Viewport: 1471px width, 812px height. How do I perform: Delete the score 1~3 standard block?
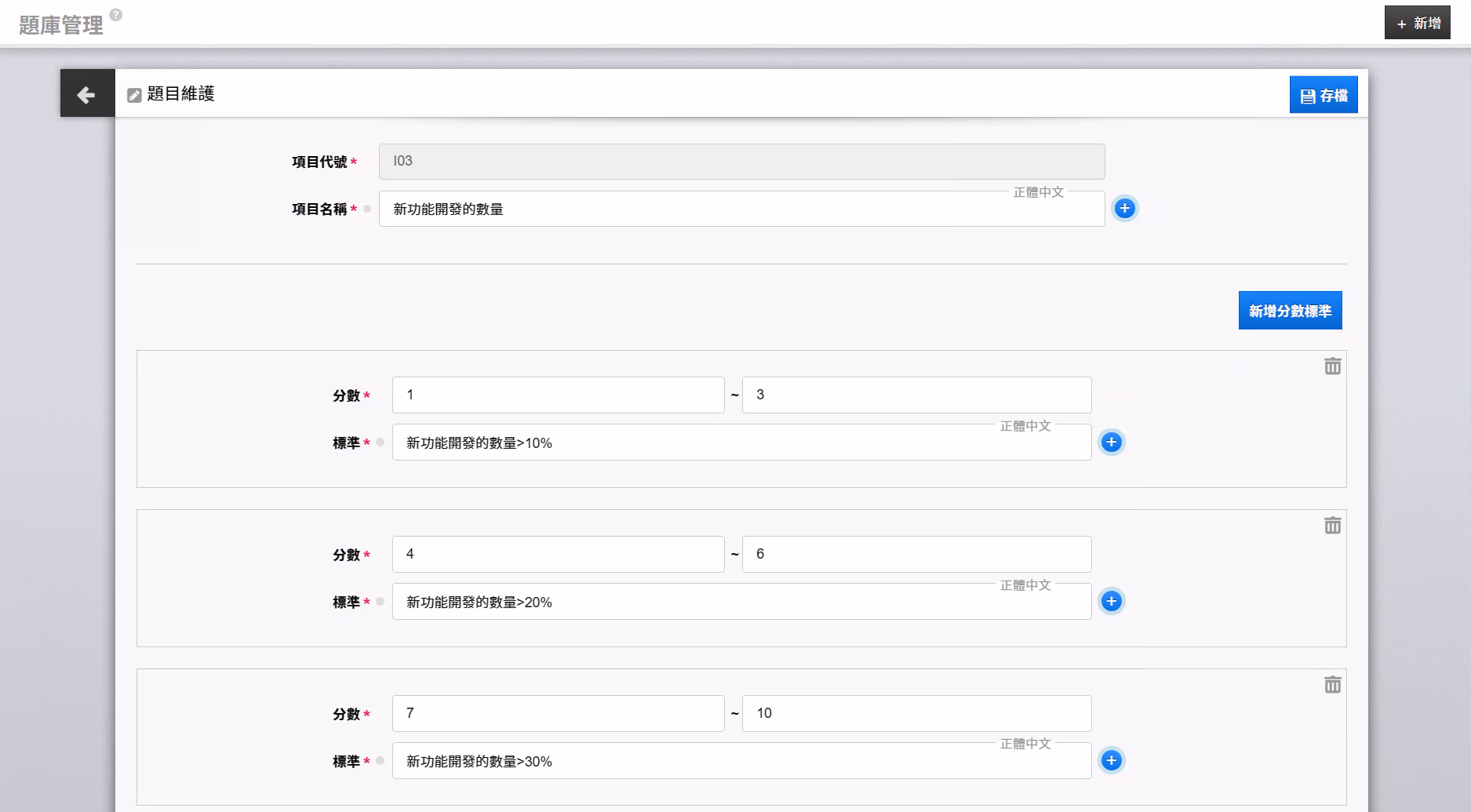click(1332, 366)
